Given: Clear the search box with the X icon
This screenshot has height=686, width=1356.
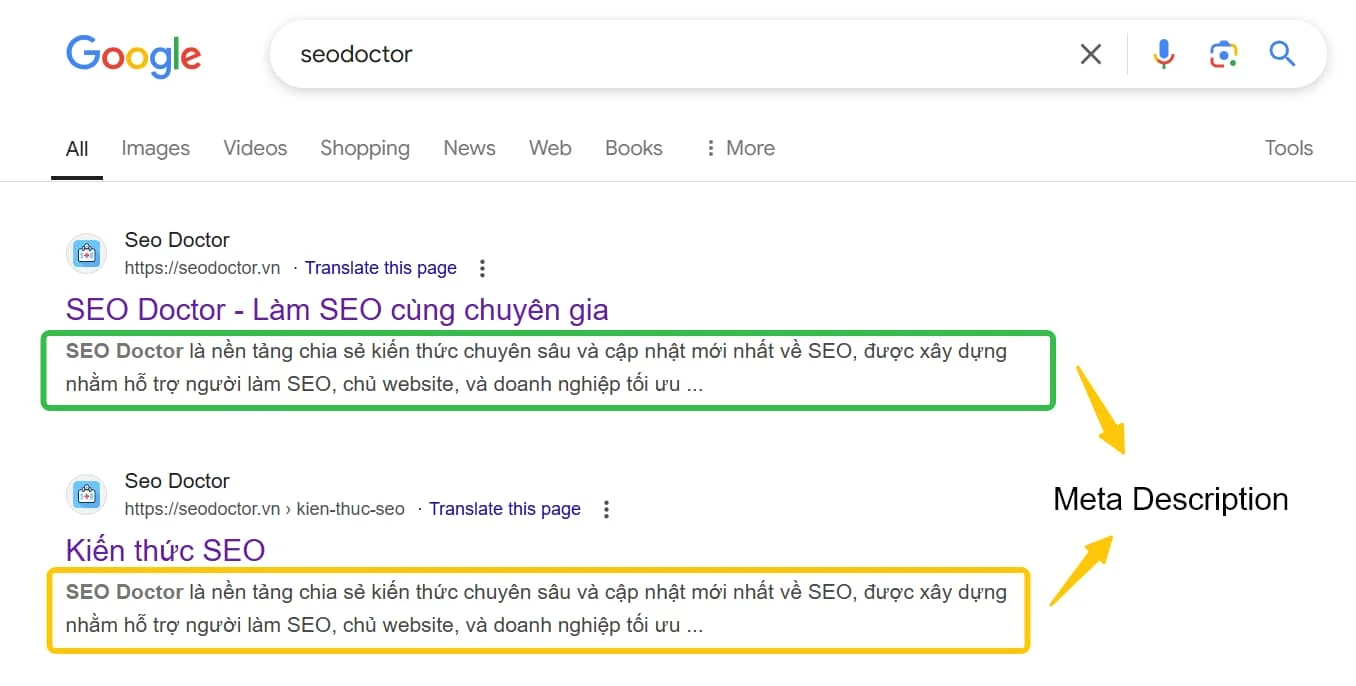Looking at the screenshot, I should click(1091, 54).
